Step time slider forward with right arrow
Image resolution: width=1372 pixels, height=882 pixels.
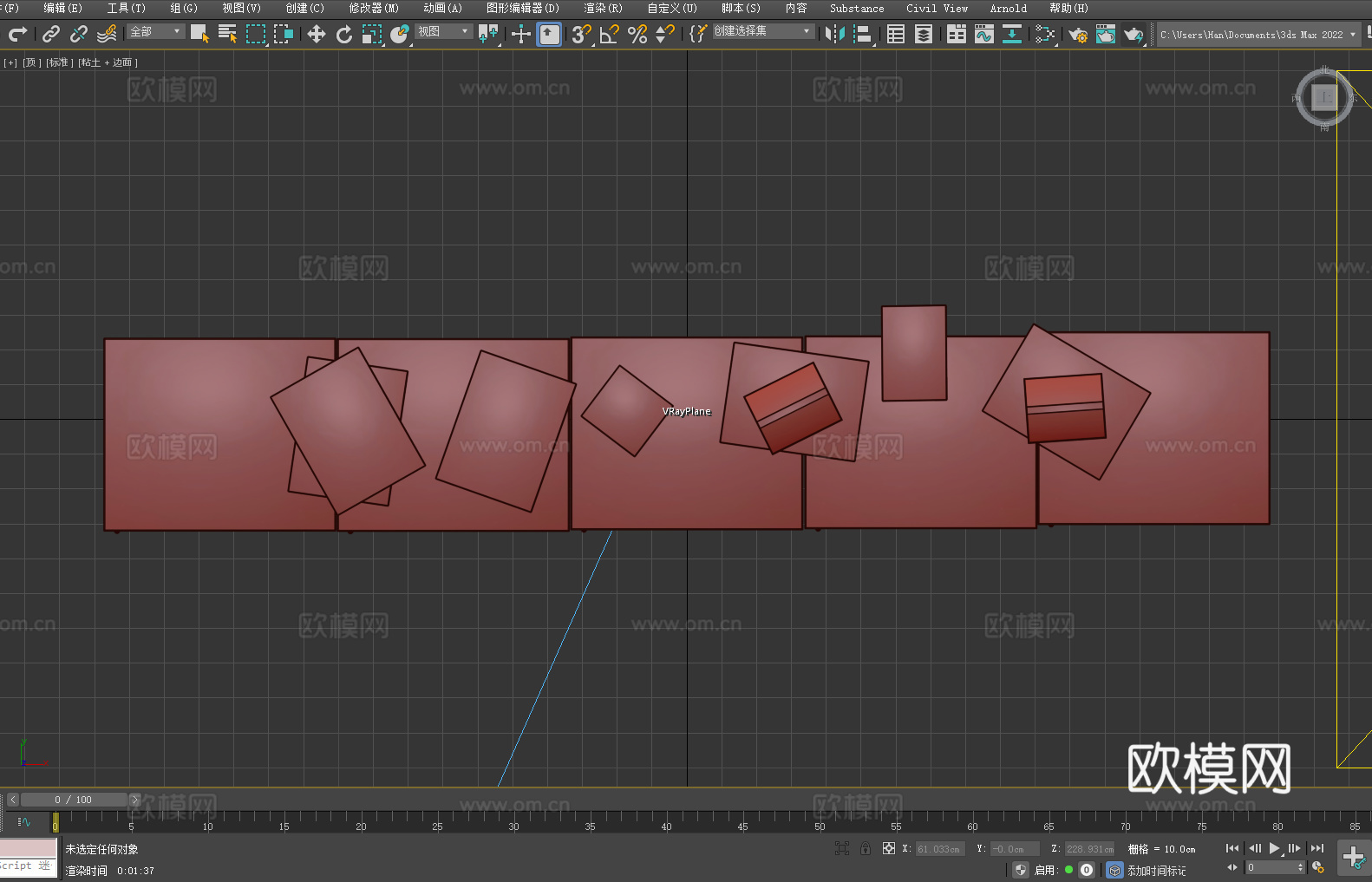click(x=134, y=800)
